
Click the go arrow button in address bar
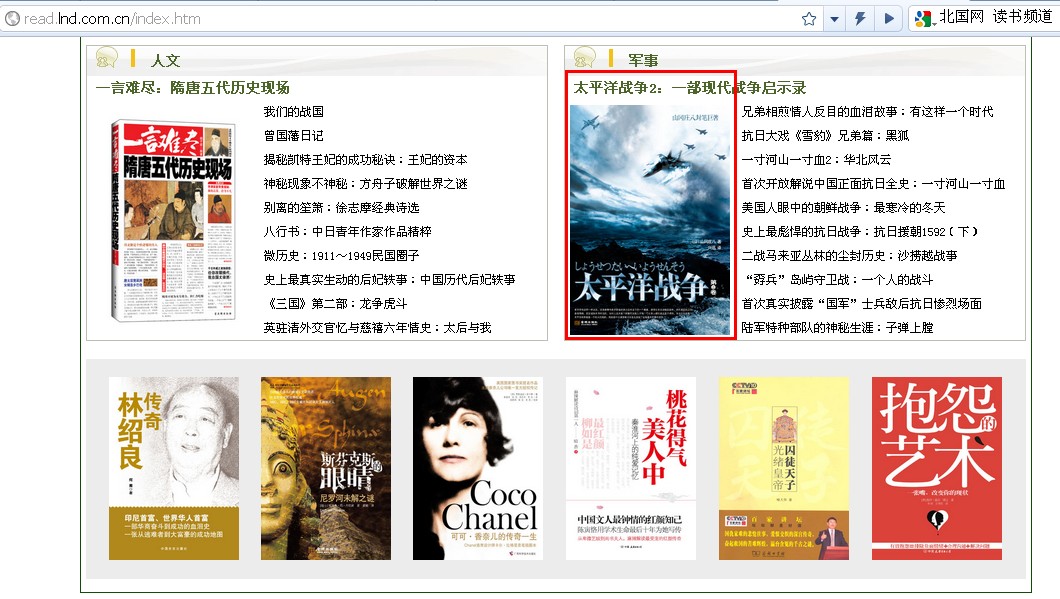click(889, 19)
